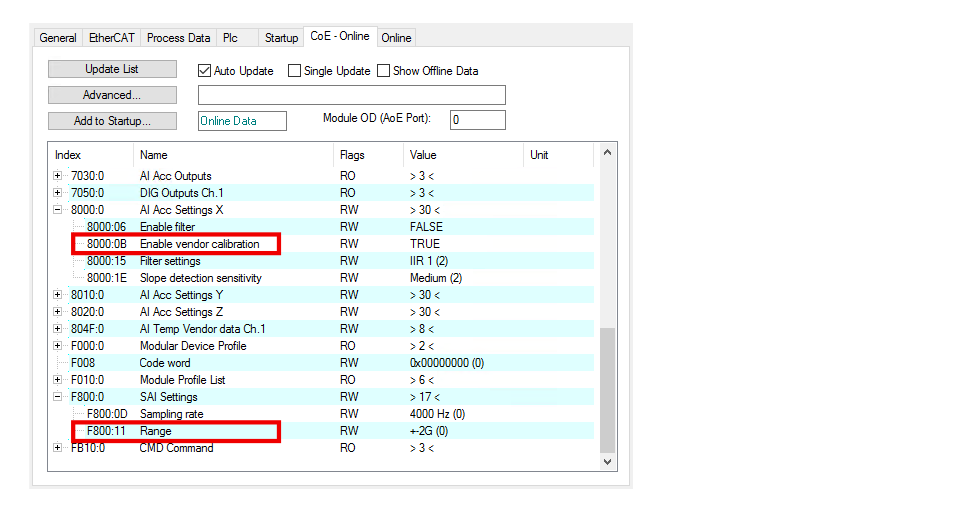Click the Update List button
The image size is (965, 512).
point(112,69)
